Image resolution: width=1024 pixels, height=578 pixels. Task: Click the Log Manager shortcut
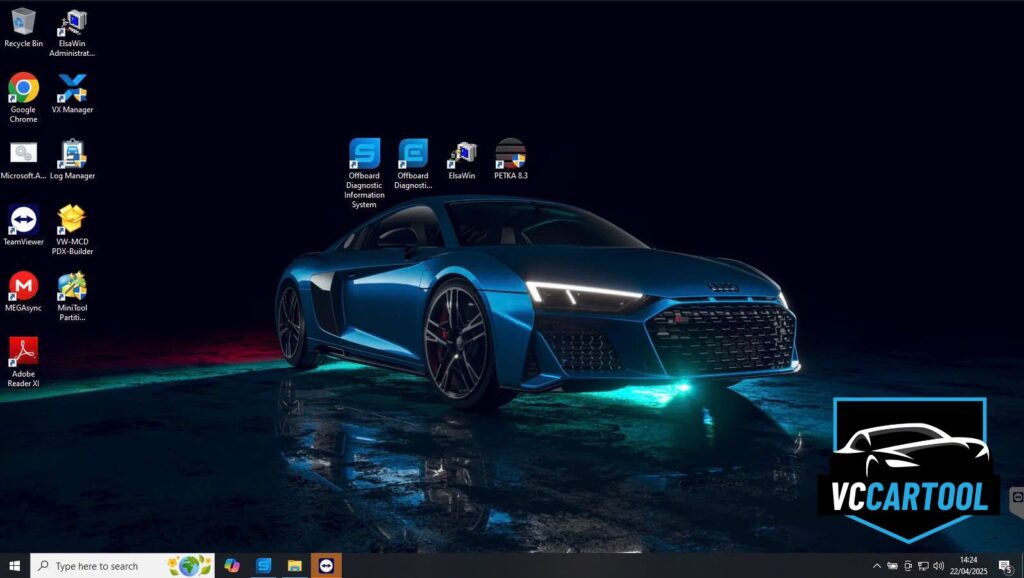pos(72,154)
